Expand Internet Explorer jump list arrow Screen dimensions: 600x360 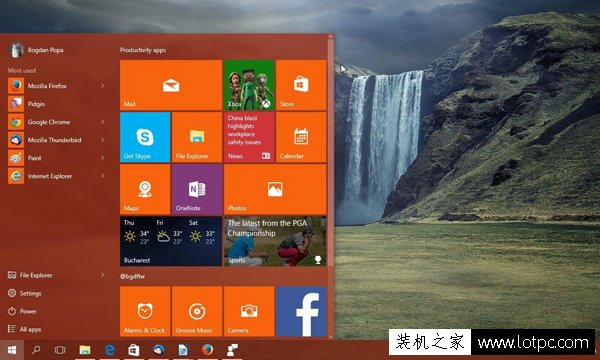point(103,176)
